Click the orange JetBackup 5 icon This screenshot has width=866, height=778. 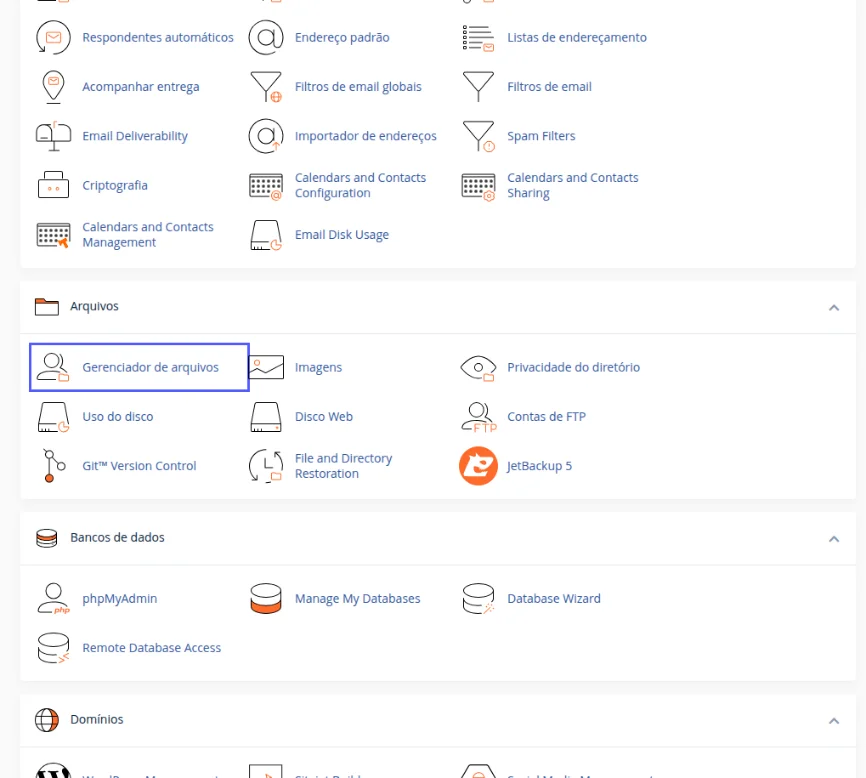(478, 466)
